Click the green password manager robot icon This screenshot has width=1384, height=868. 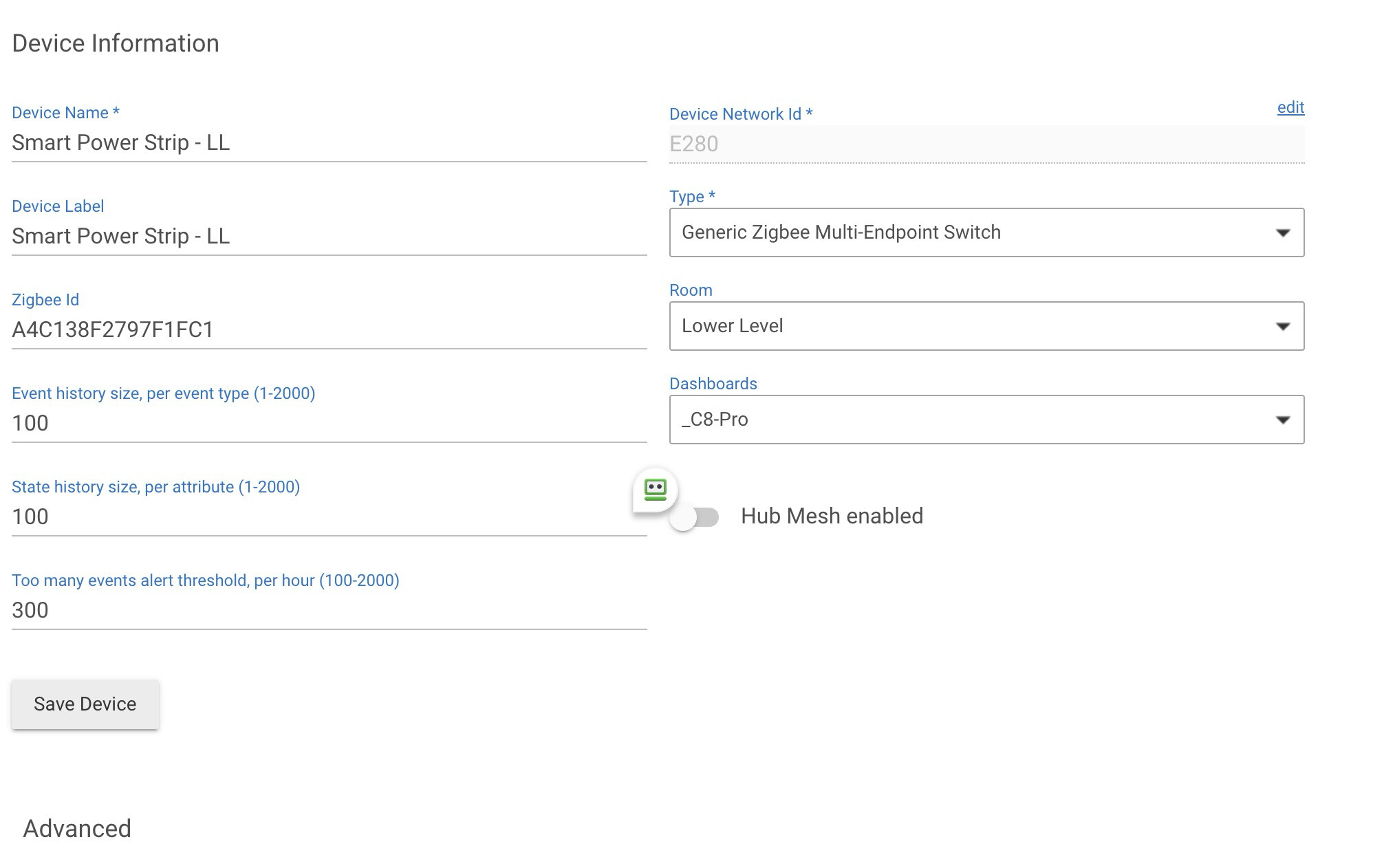(655, 490)
